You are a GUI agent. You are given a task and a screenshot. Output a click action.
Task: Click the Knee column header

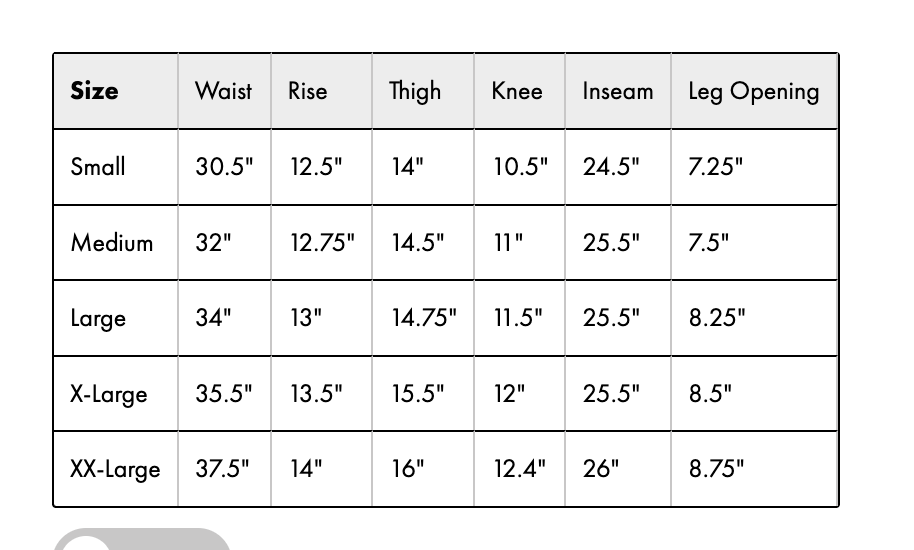pos(517,91)
